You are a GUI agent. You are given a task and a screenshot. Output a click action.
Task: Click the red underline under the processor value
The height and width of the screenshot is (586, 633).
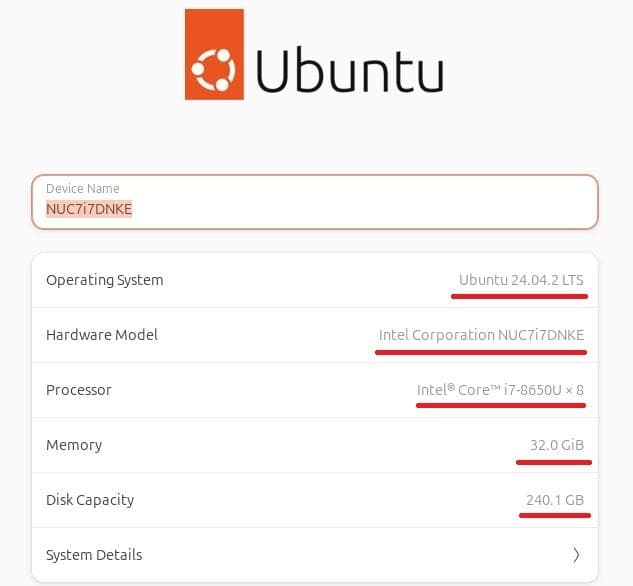tap(501, 405)
